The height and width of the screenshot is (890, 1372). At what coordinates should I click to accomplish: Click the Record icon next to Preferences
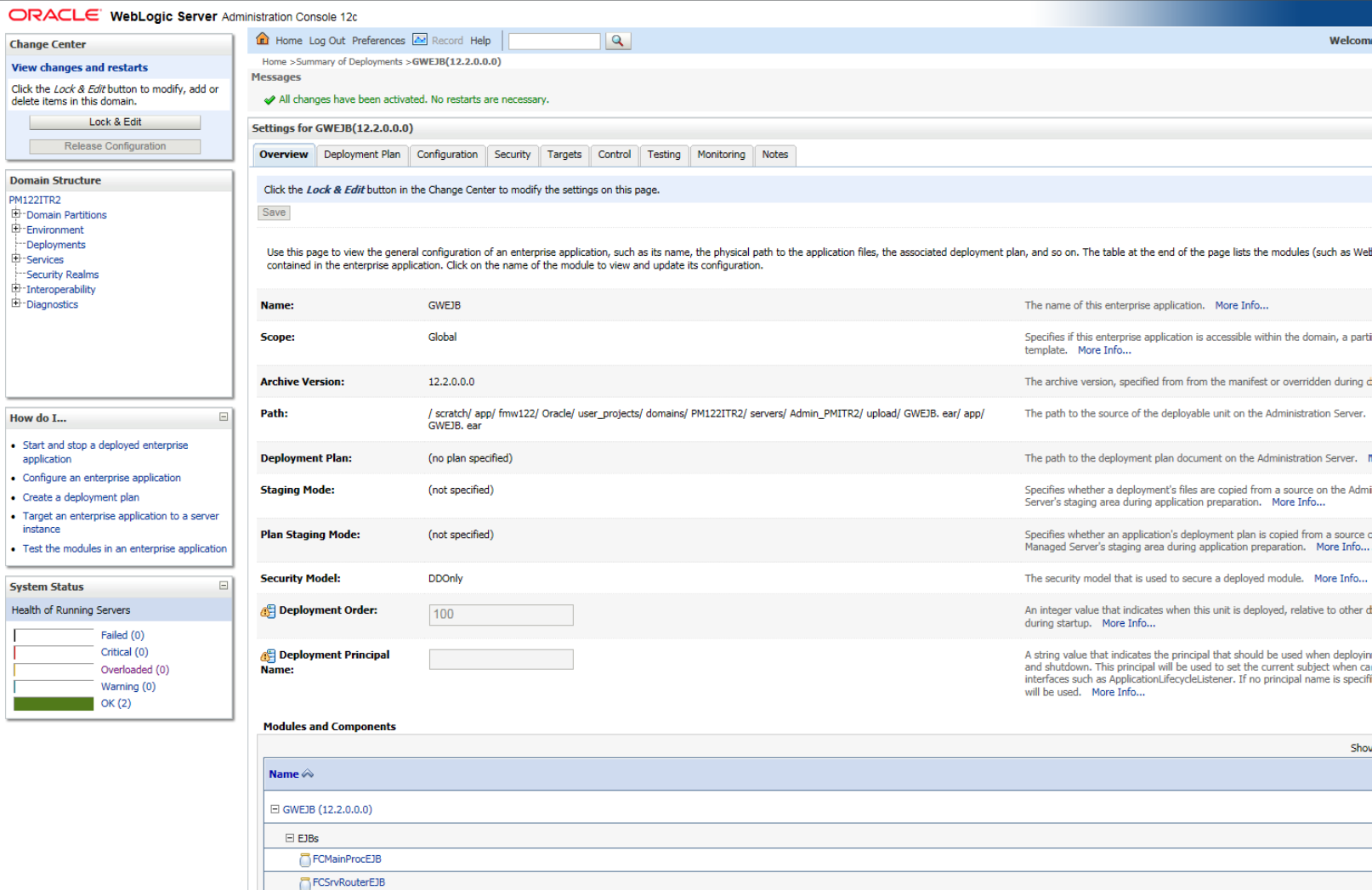coord(419,39)
